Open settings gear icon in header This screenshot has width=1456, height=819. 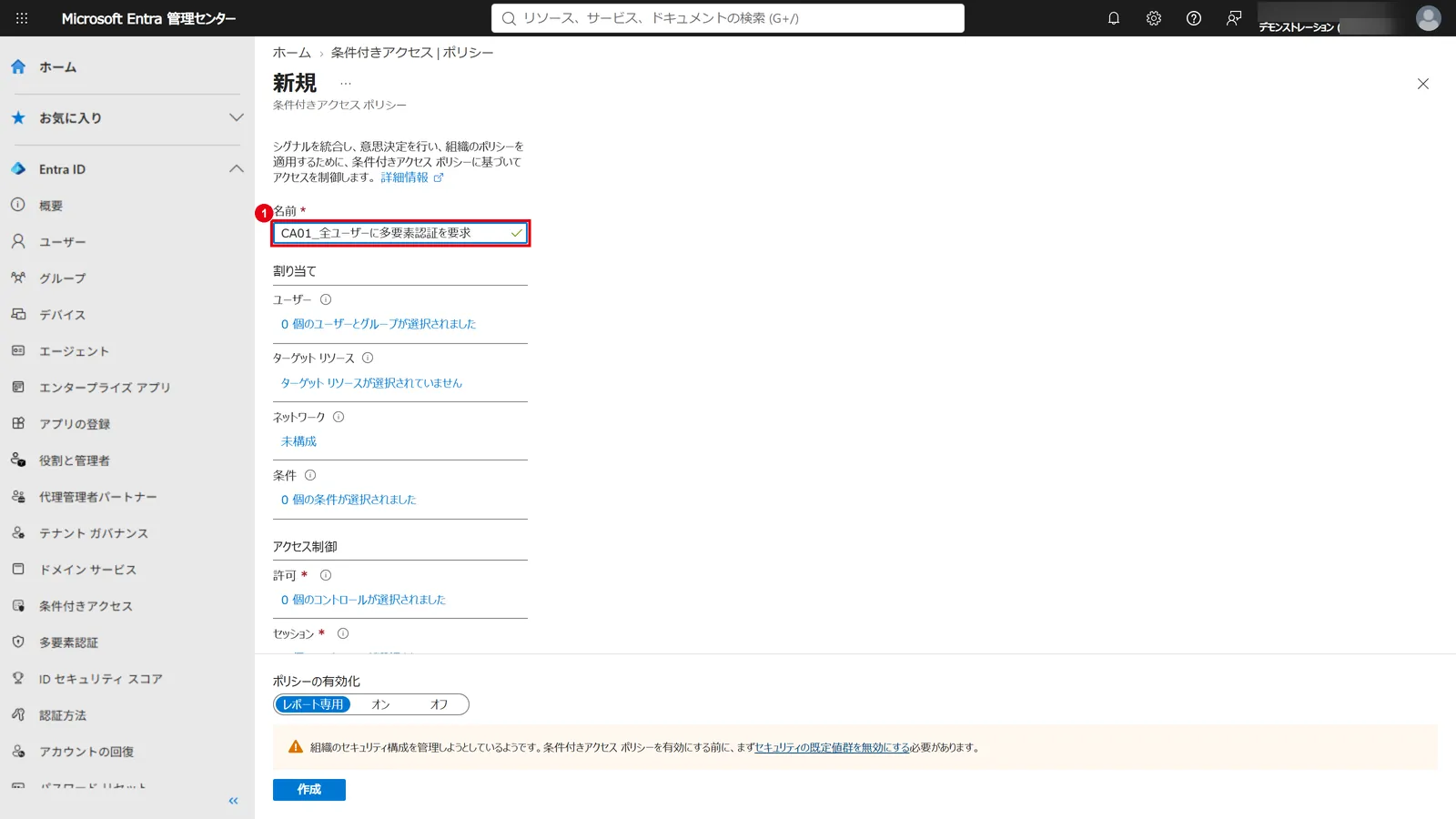coord(1154,18)
